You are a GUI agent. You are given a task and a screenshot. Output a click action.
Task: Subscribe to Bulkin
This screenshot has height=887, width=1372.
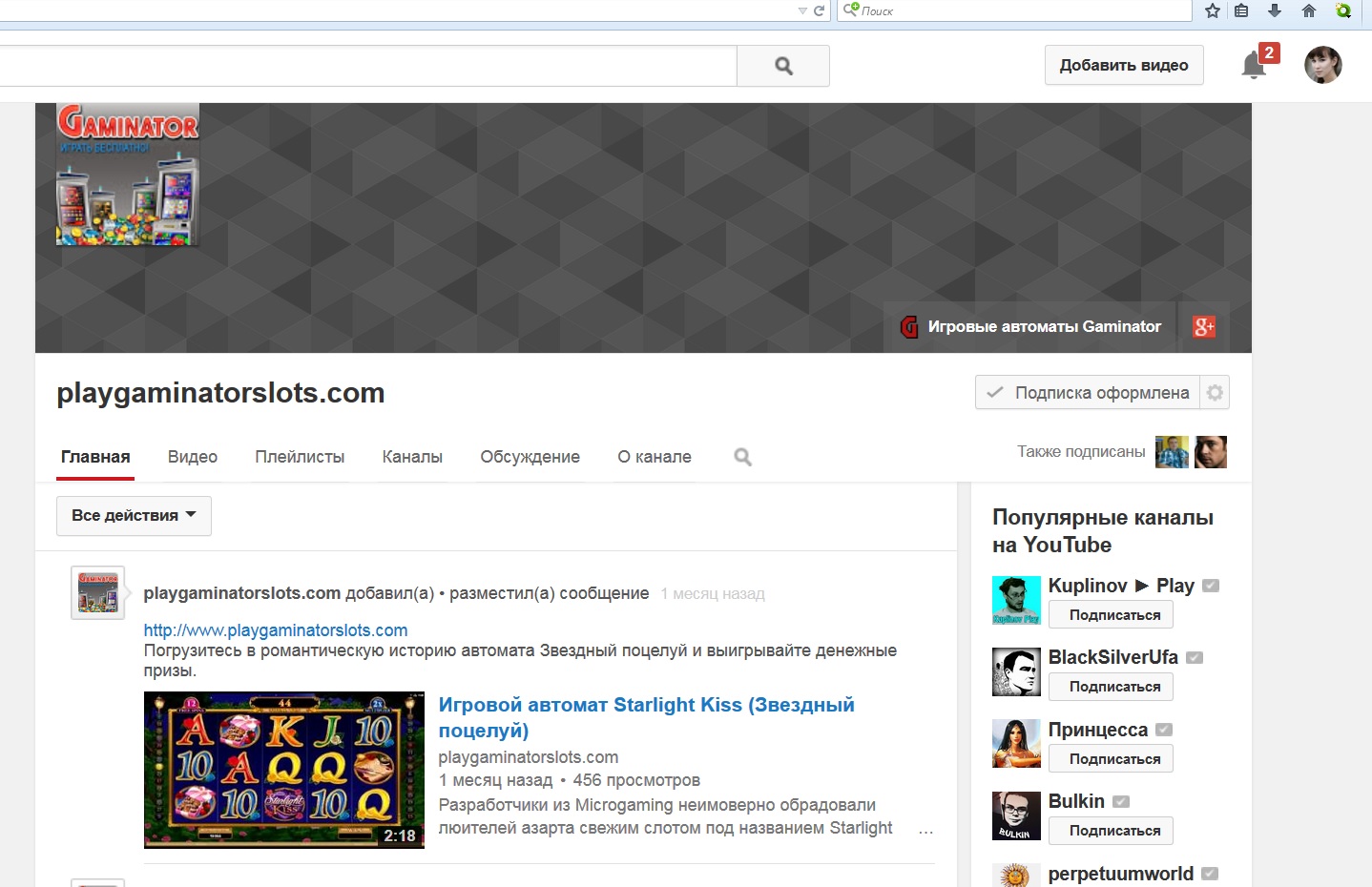(1111, 831)
